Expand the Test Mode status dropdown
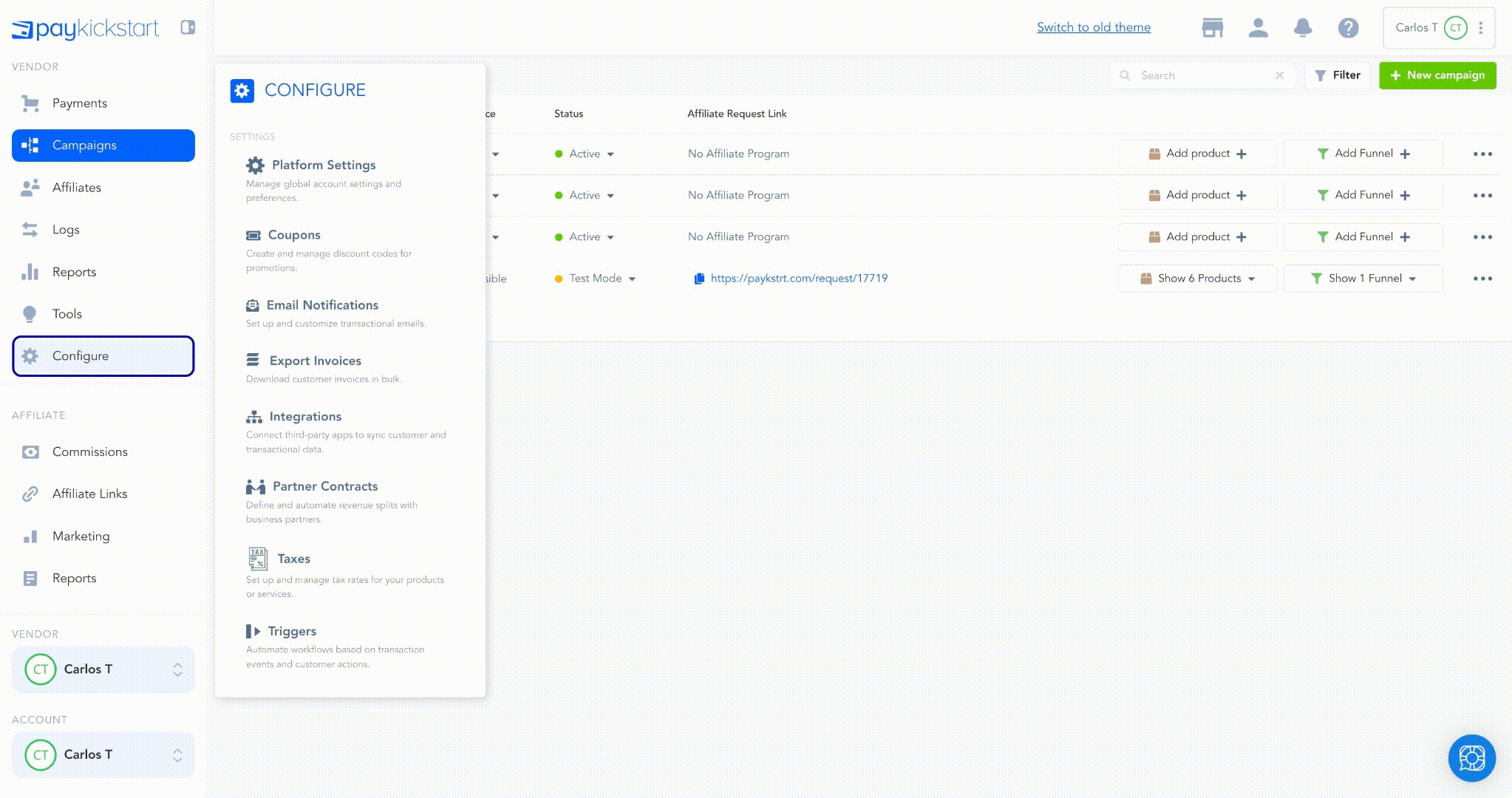 pyautogui.click(x=632, y=279)
